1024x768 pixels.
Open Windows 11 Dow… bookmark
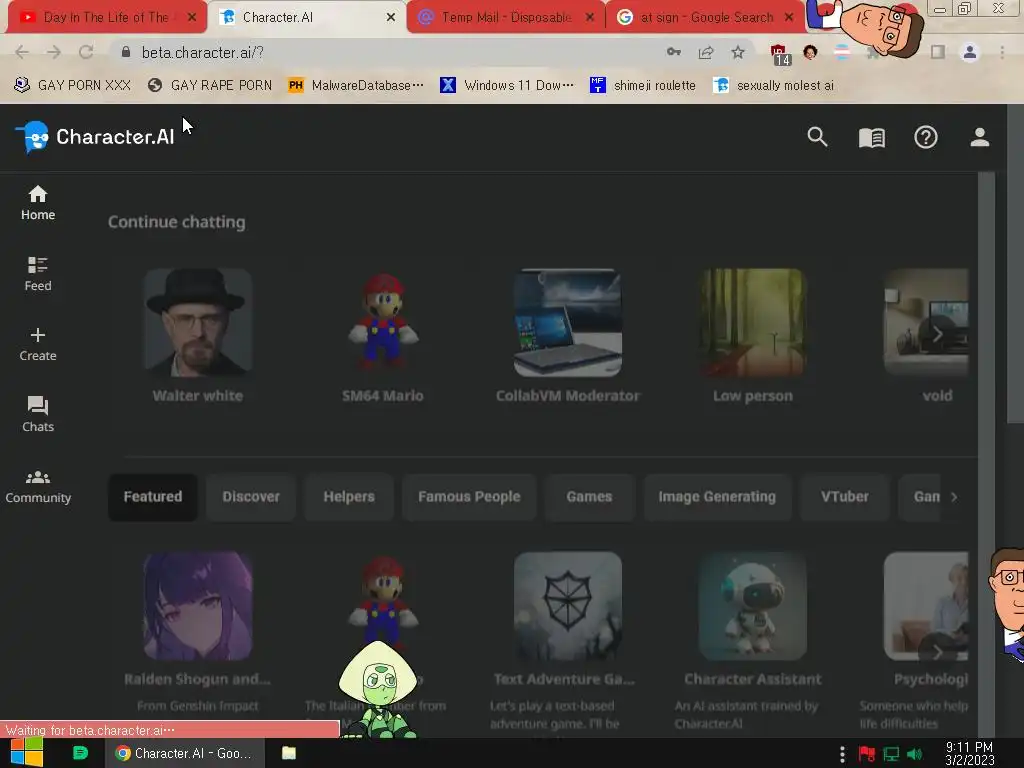tap(507, 86)
